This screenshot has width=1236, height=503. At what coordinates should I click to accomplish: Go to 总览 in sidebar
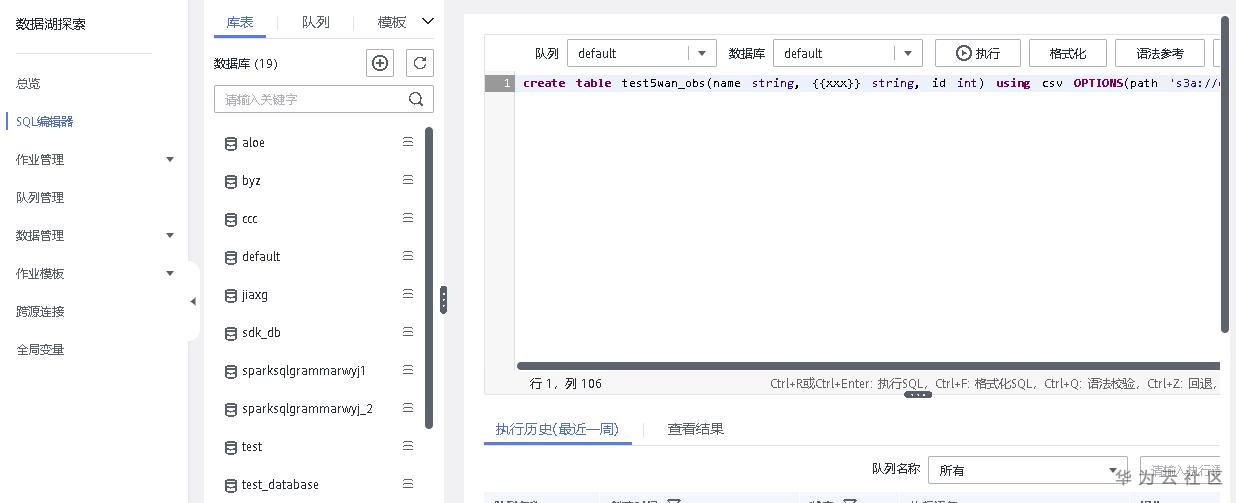point(28,83)
